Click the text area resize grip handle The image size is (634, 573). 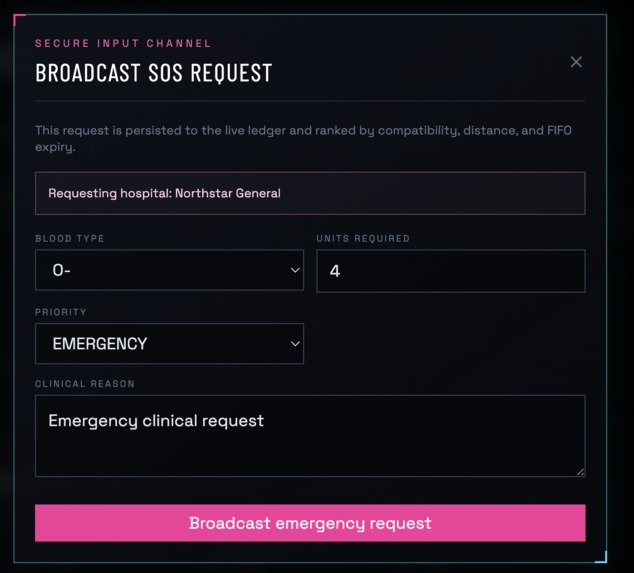pos(580,472)
